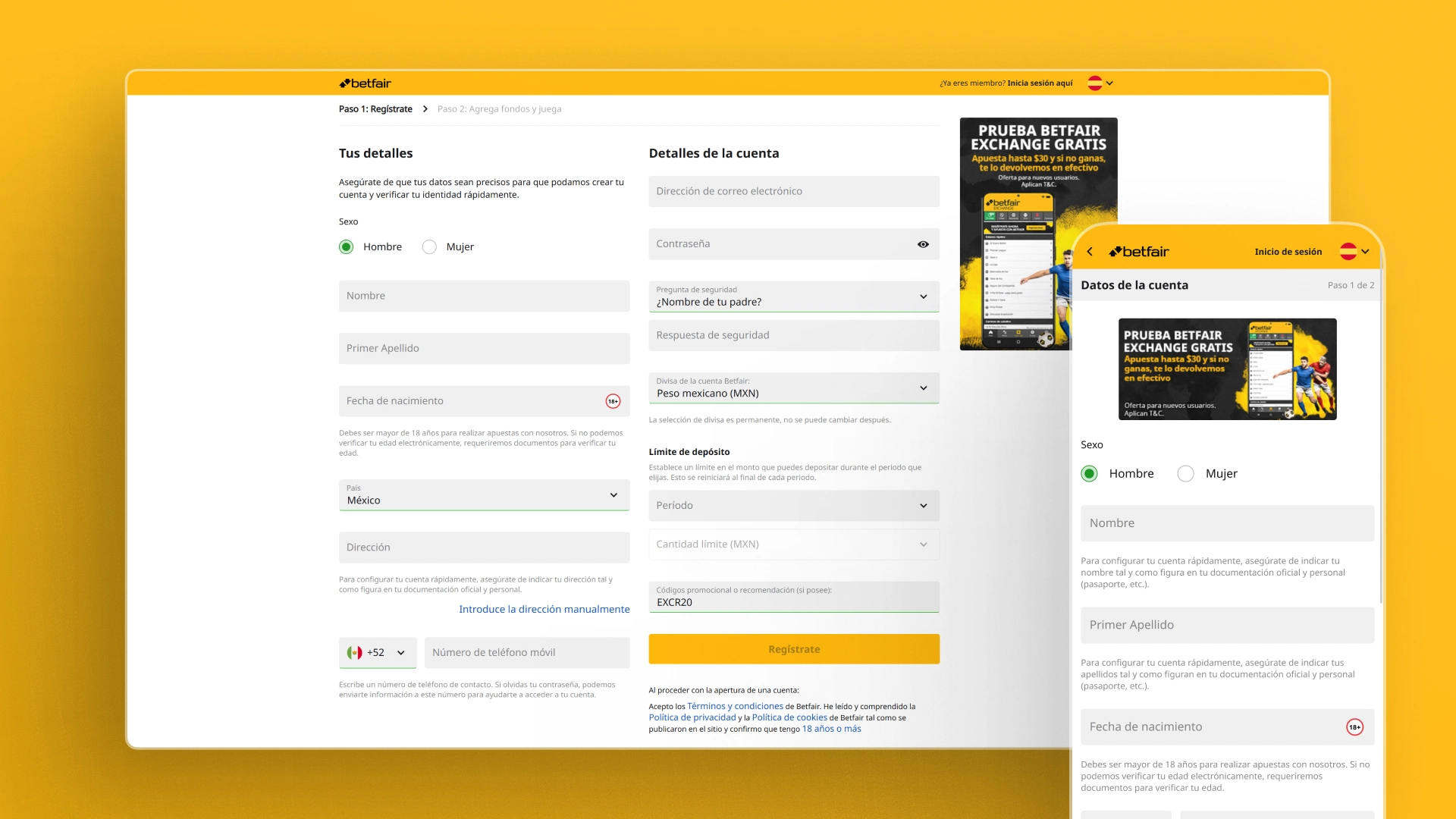
Task: Tap the flag icon in mobile header
Action: point(1348,252)
